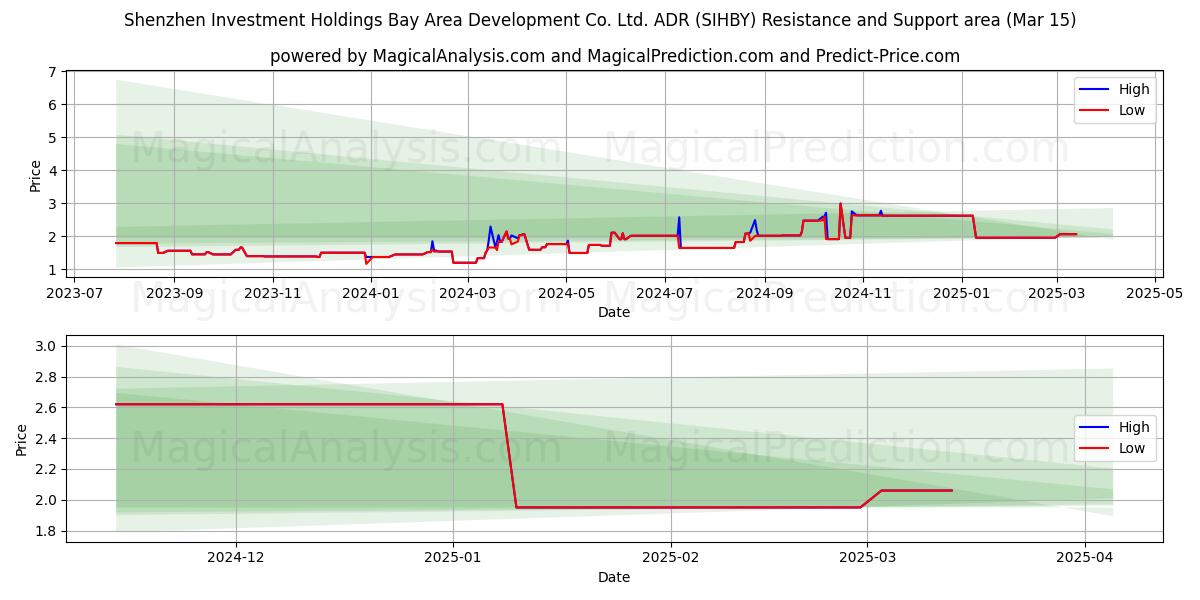Click the 2024-09 date tick label

coord(765,293)
